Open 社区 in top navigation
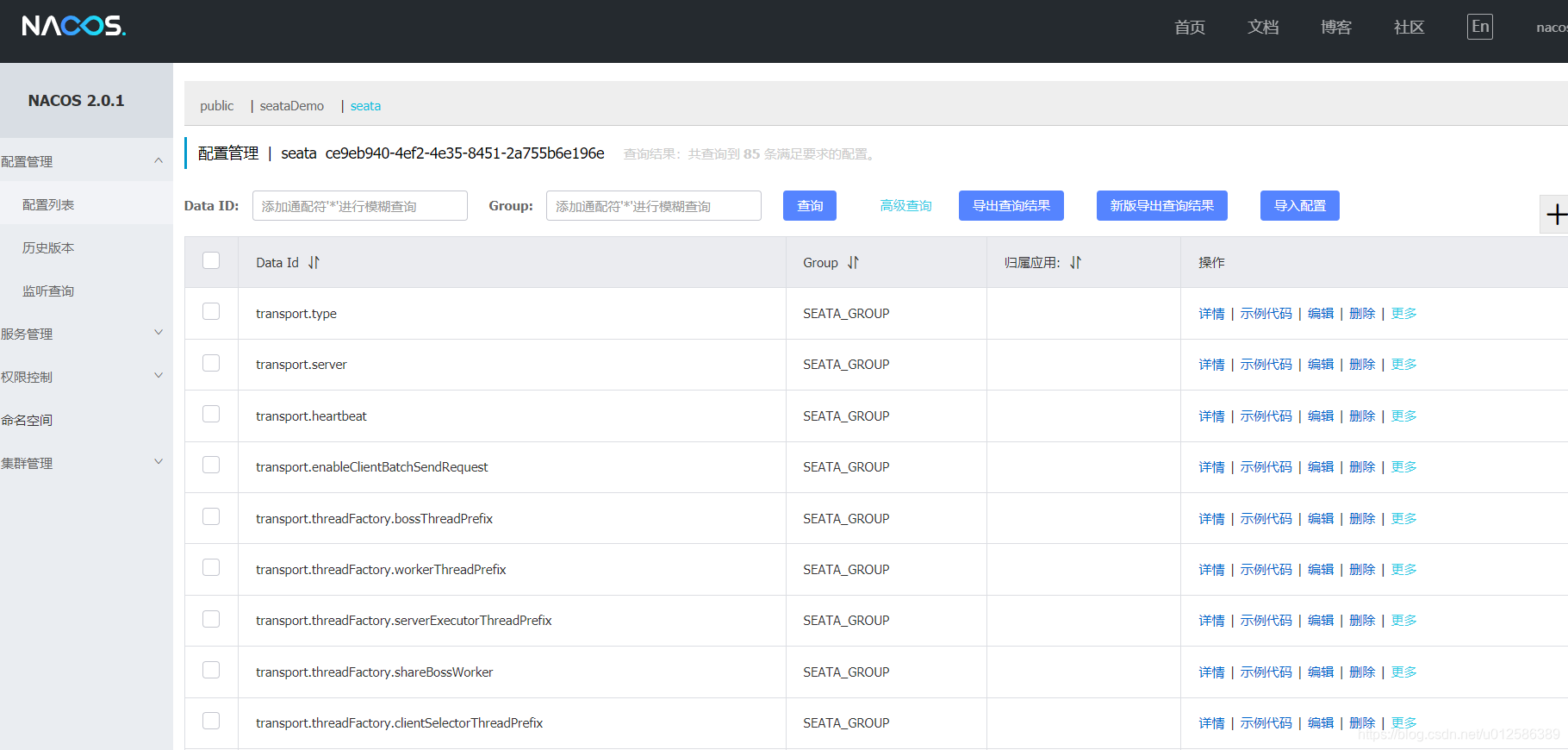Screen dimensions: 1568x750 pyautogui.click(x=1409, y=28)
